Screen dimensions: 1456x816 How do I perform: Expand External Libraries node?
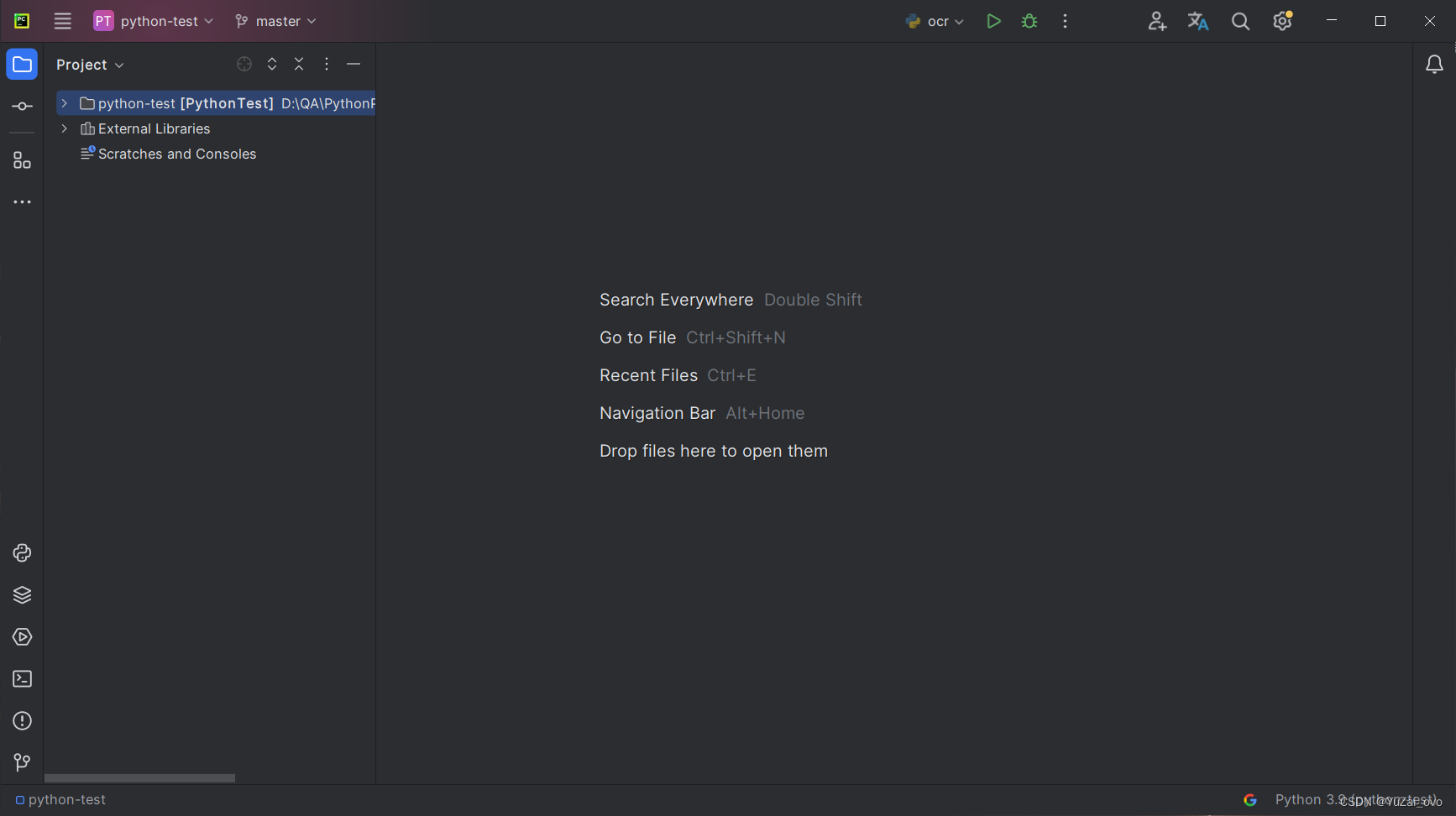(64, 128)
